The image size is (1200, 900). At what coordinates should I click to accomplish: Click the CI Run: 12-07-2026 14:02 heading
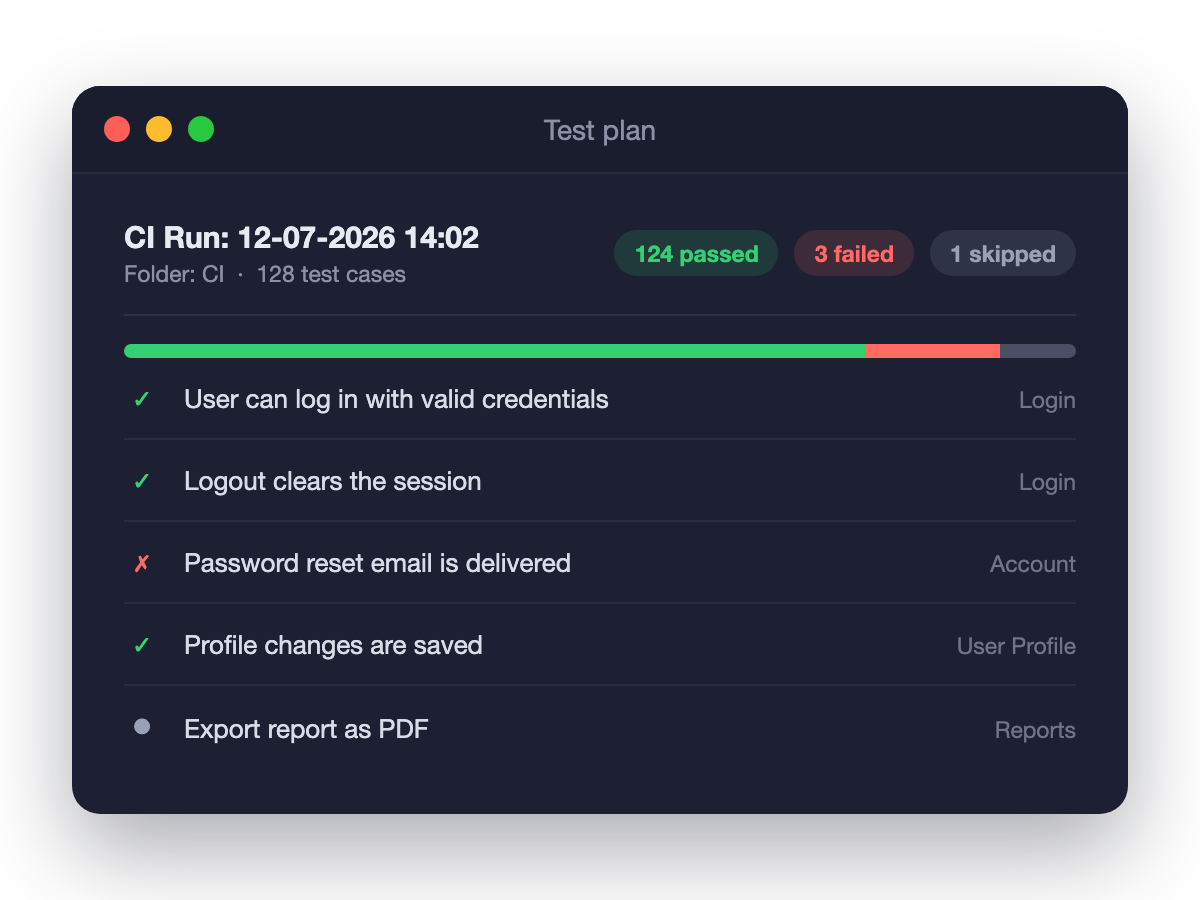tap(301, 238)
